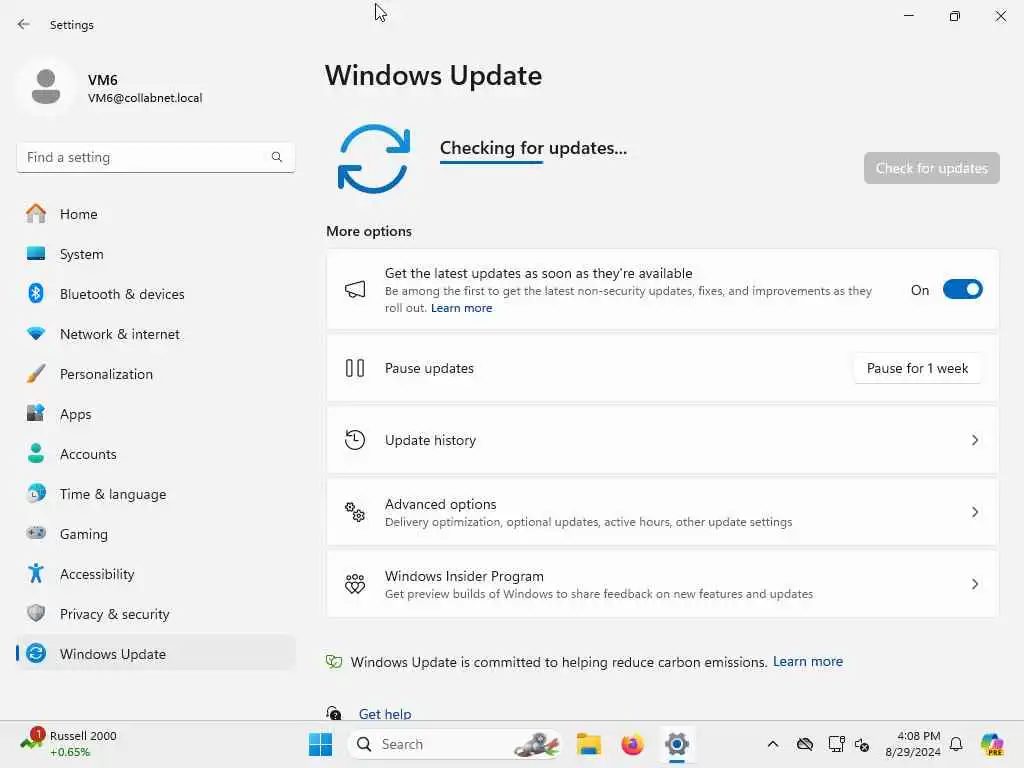This screenshot has width=1024, height=768.
Task: Select Network & internet category
Action: click(155, 334)
